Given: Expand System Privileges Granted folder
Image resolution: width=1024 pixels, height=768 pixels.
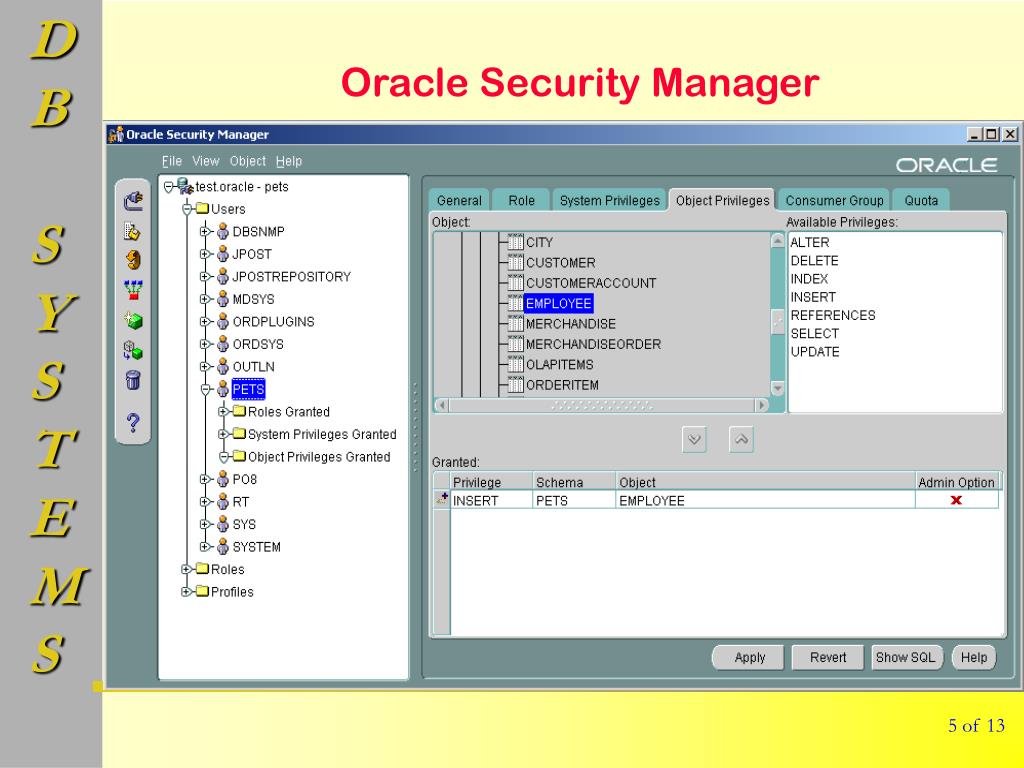Looking at the screenshot, I should point(223,434).
